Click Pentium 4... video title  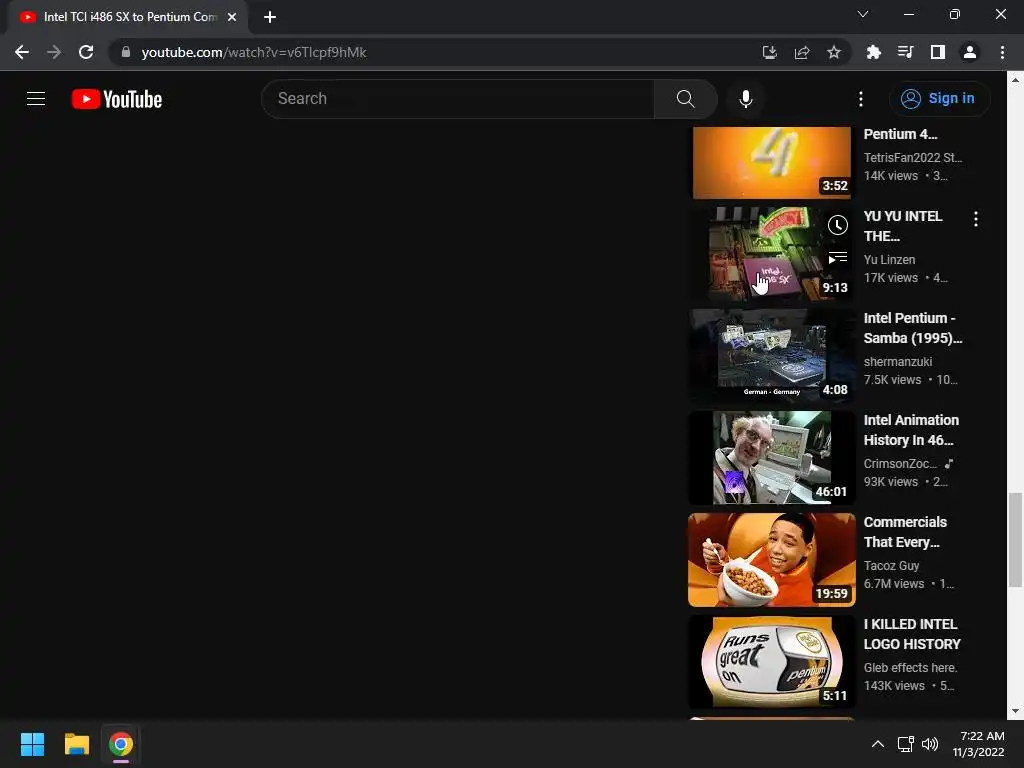[901, 134]
